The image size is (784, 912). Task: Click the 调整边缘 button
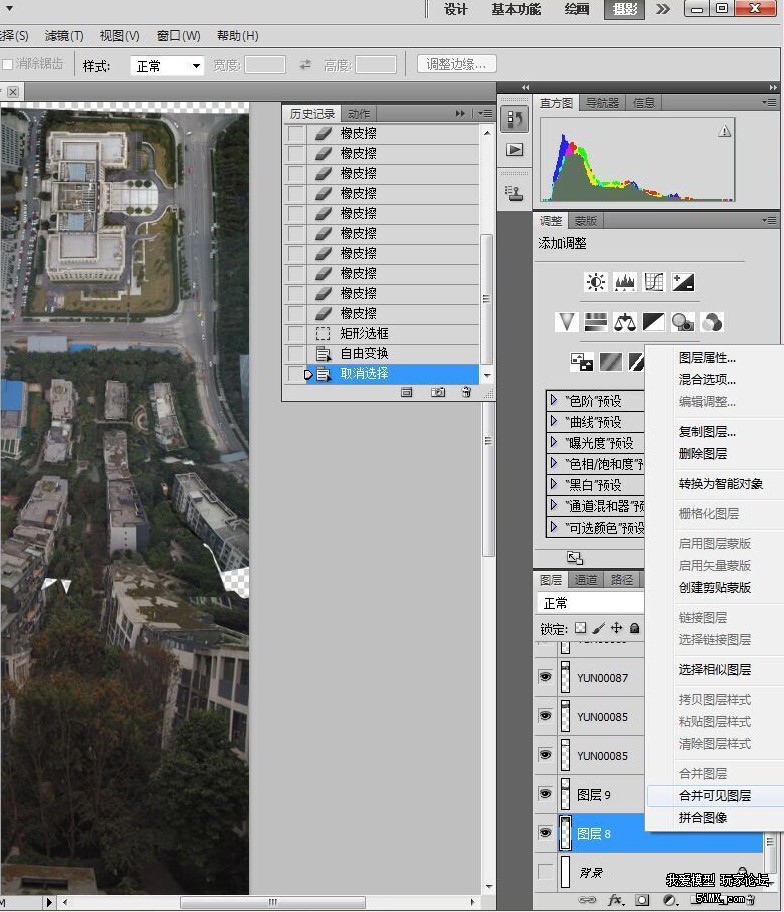point(456,65)
